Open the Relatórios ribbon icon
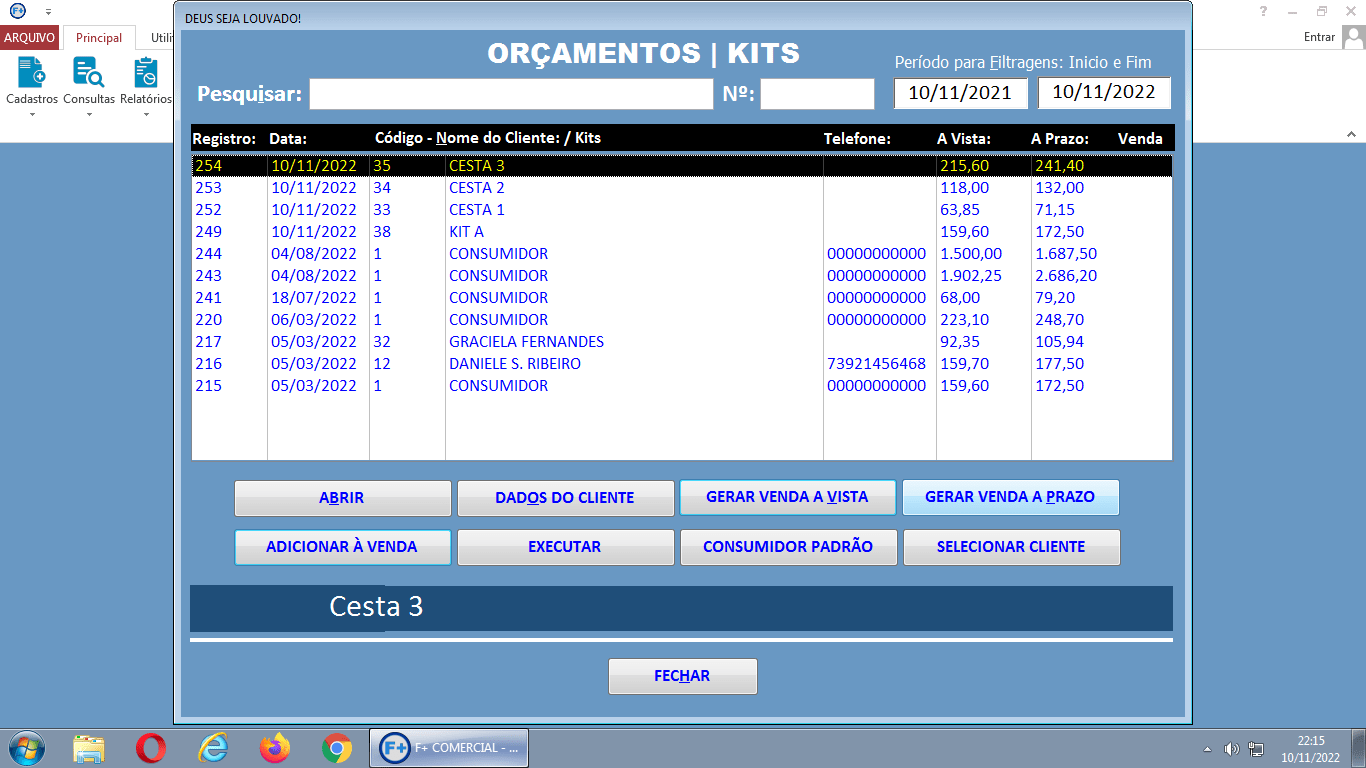1366x768 pixels. (x=146, y=73)
